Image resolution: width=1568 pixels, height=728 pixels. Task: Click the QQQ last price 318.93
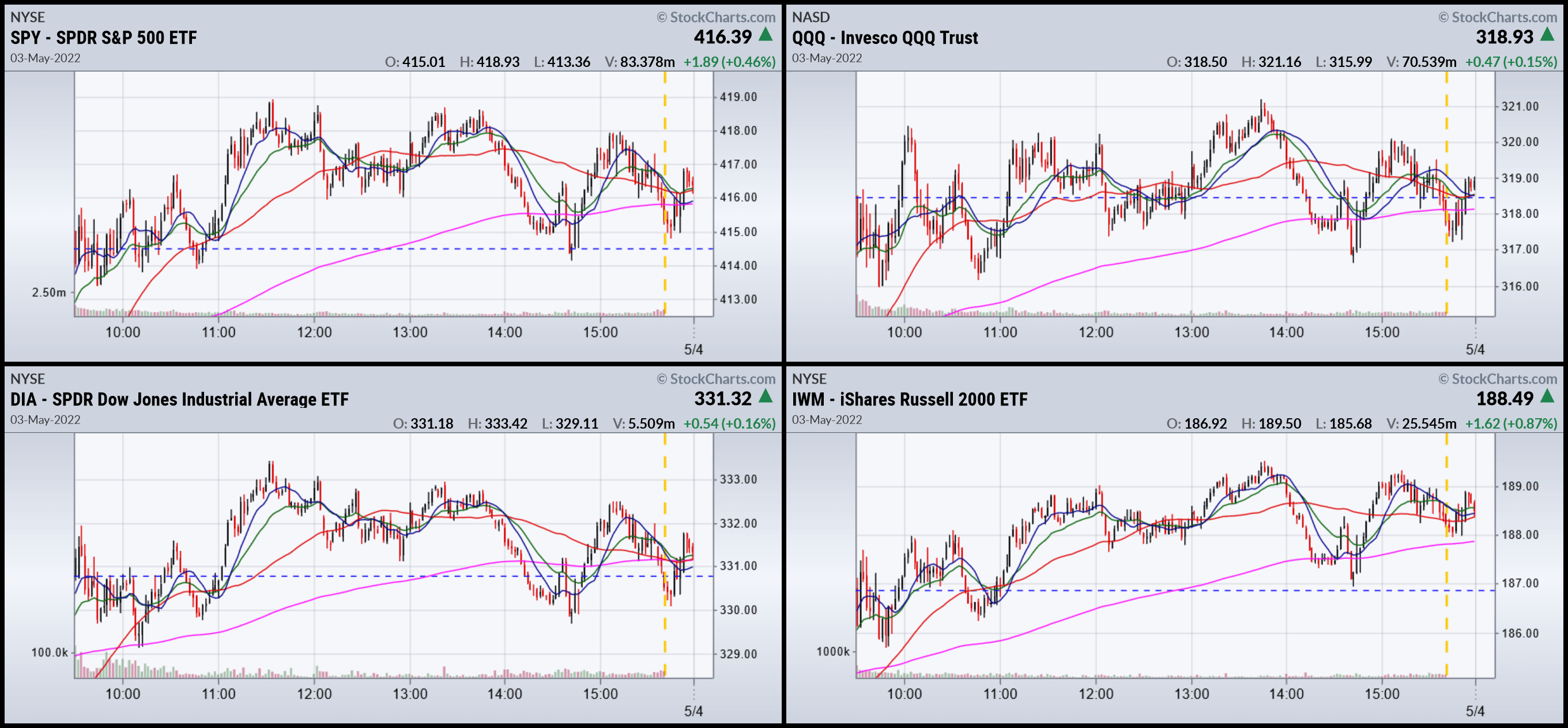coord(1504,36)
